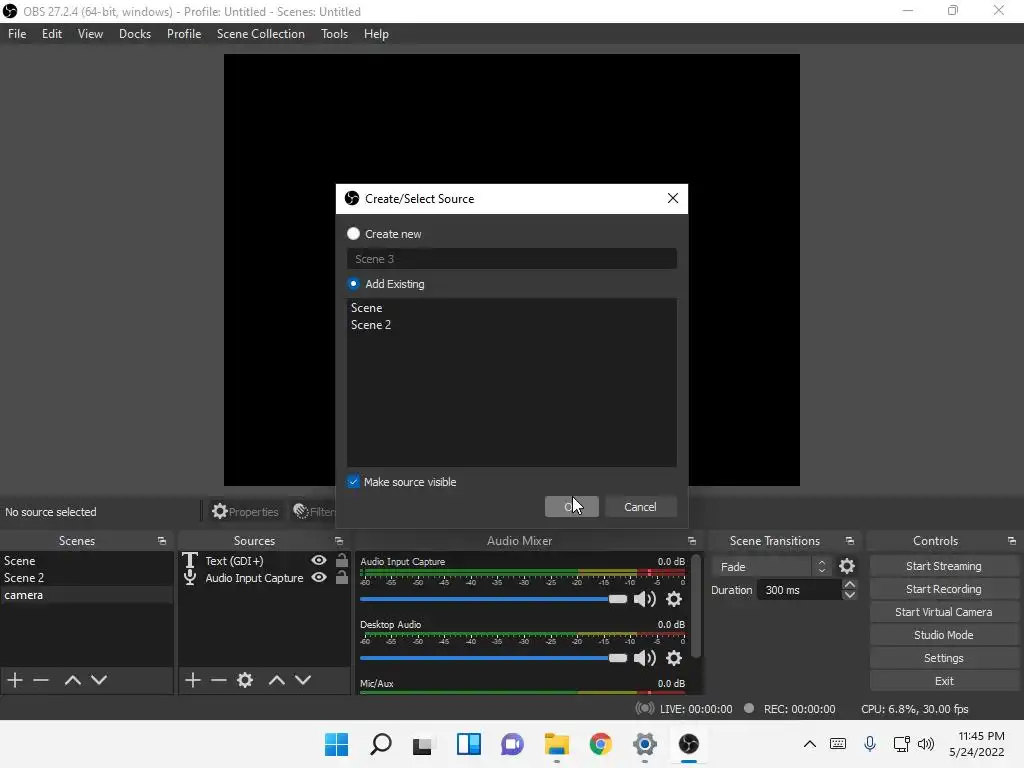
Task: Select Scene in the Add Existing list
Action: tap(511, 308)
